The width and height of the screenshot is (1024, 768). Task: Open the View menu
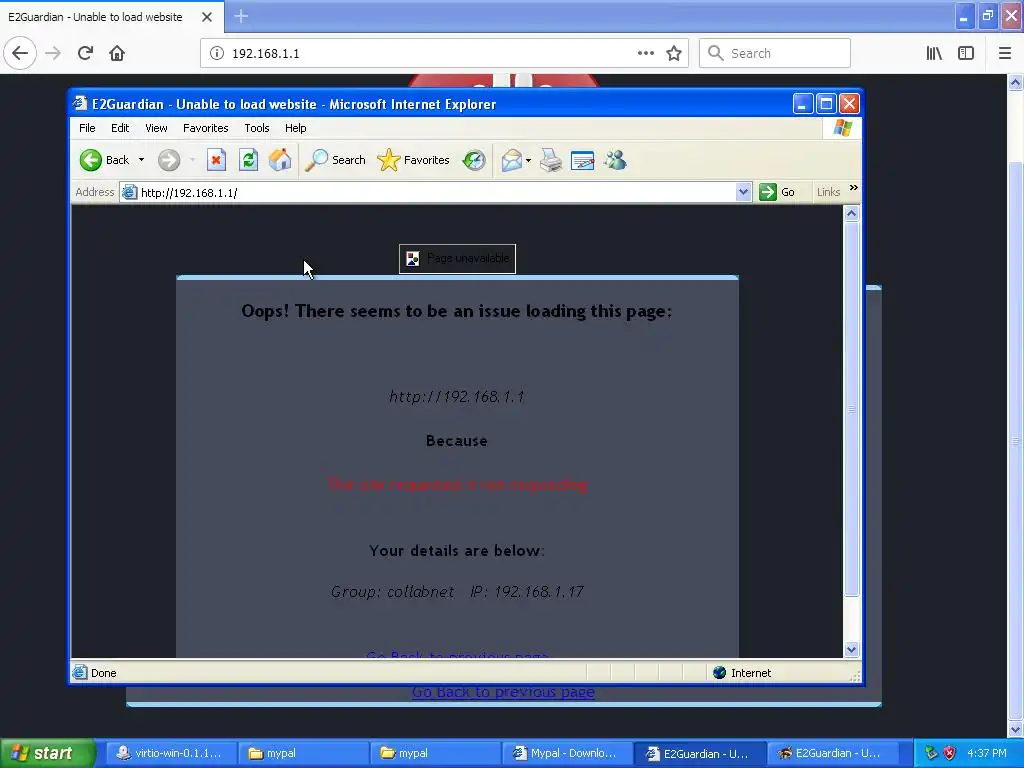156,128
